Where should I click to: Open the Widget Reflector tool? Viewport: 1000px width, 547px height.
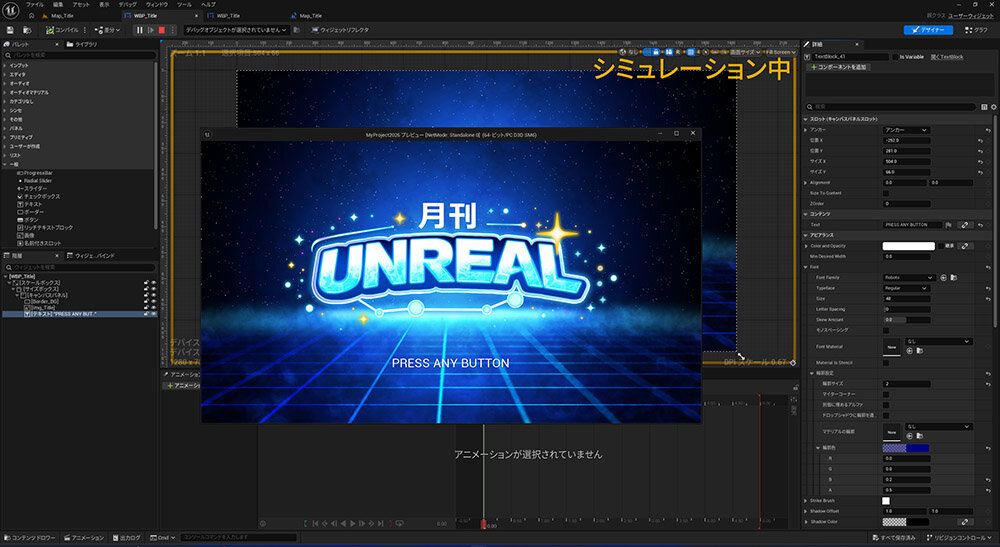point(340,30)
